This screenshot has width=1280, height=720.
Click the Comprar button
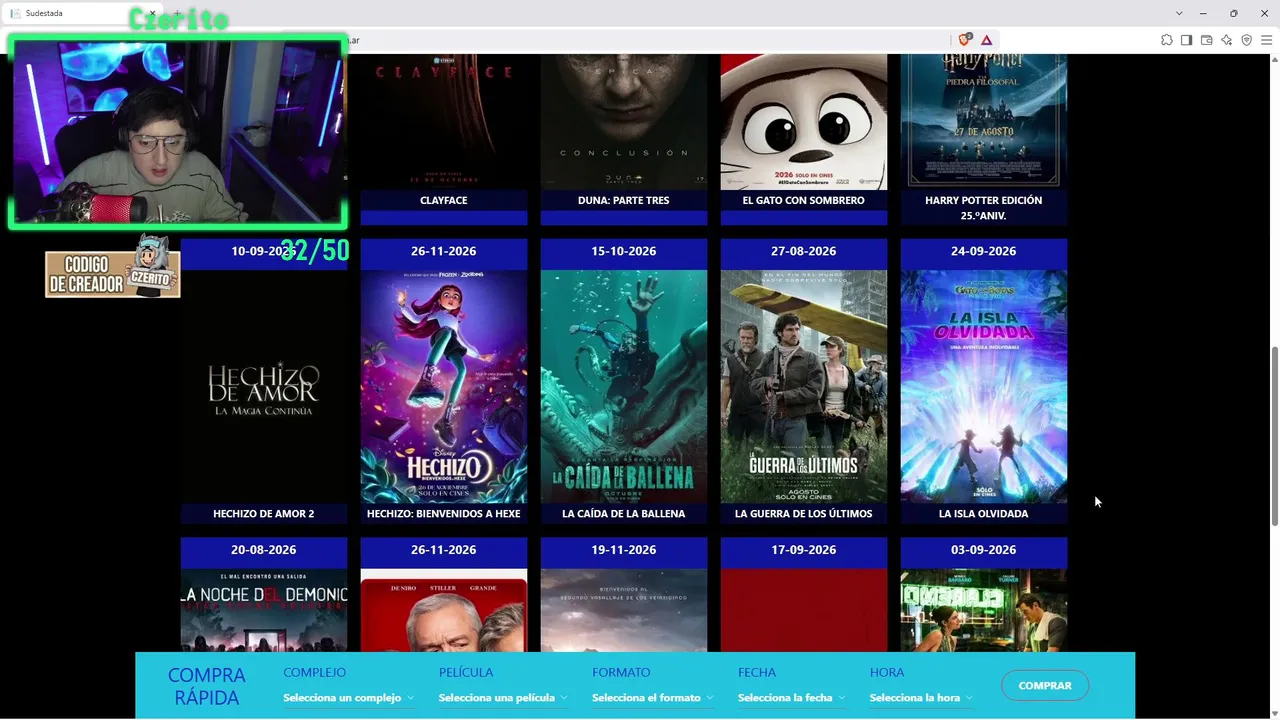pos(1045,686)
